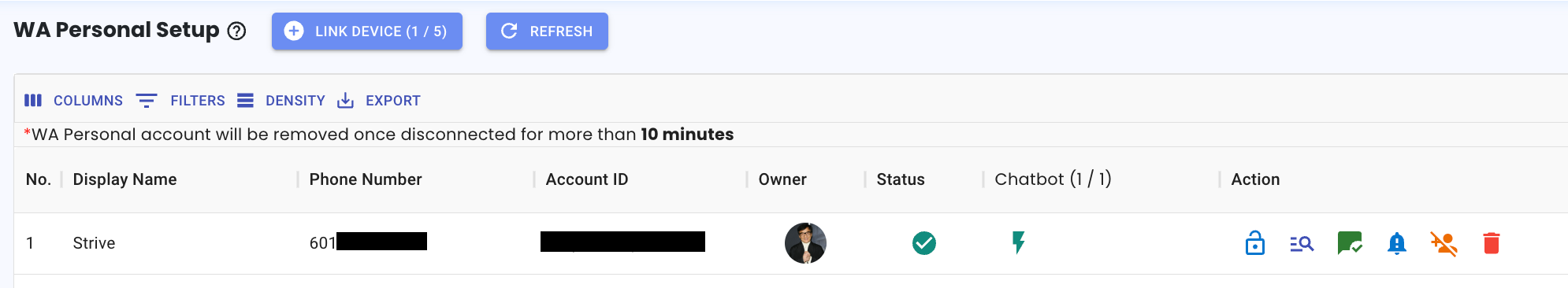Open the Filters panel
This screenshot has height=288, width=1568.
click(x=180, y=101)
